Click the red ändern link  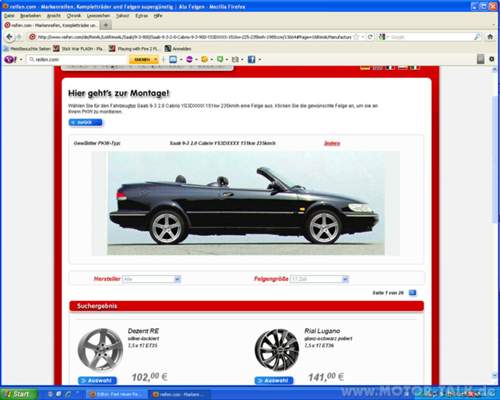332,143
